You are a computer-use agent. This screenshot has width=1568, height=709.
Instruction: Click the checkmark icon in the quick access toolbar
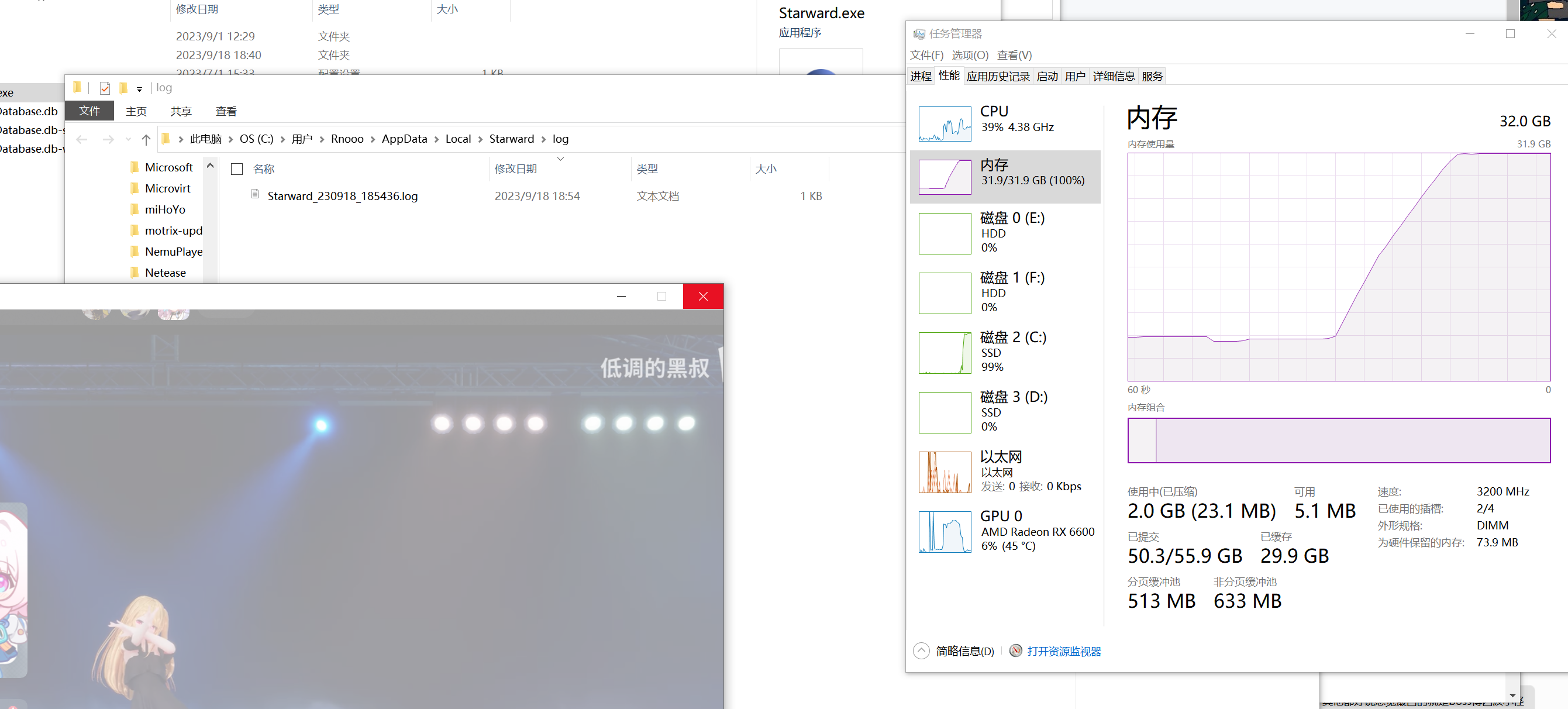click(x=104, y=88)
